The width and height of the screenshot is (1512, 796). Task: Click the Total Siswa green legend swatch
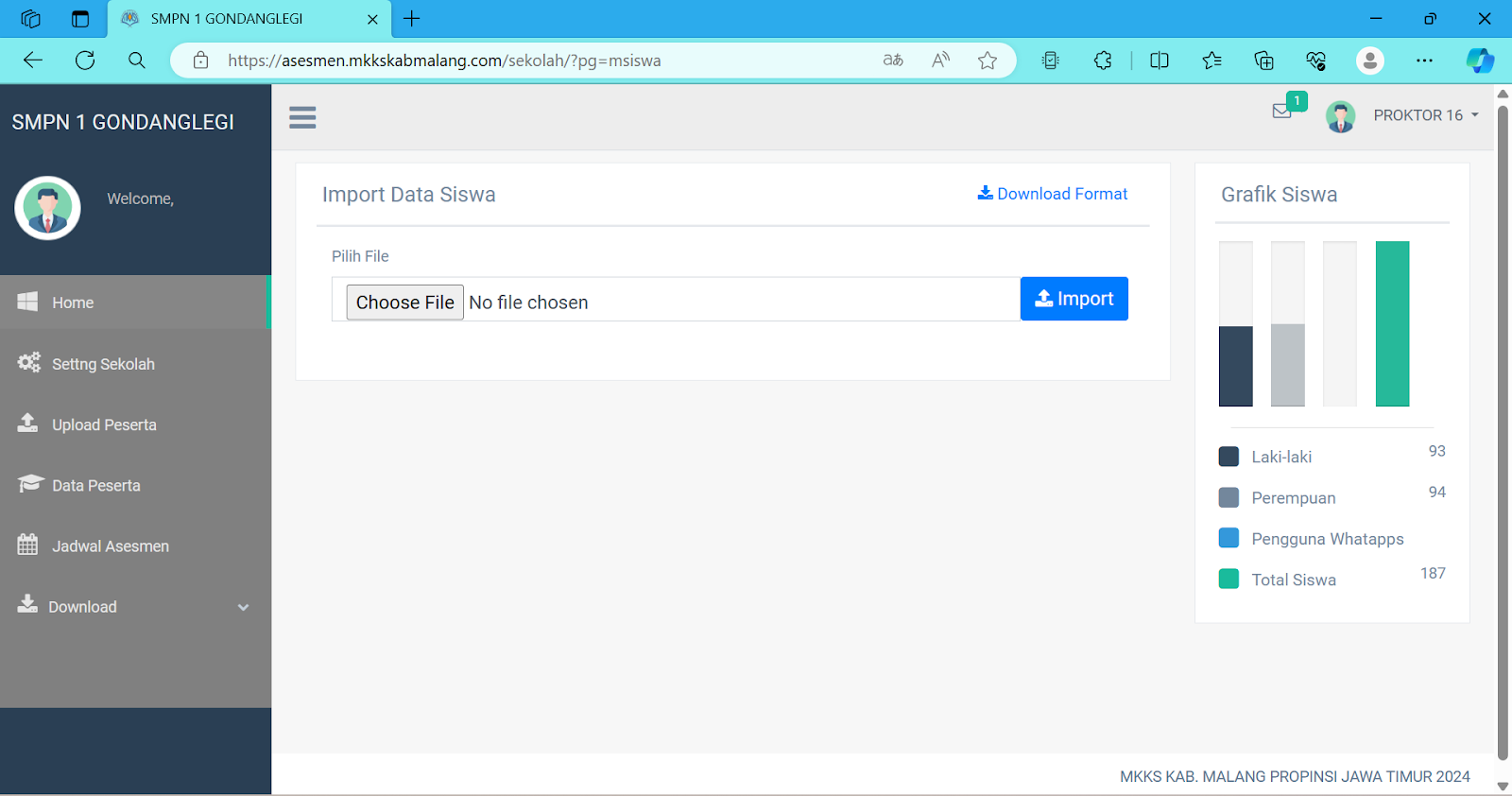click(1228, 579)
